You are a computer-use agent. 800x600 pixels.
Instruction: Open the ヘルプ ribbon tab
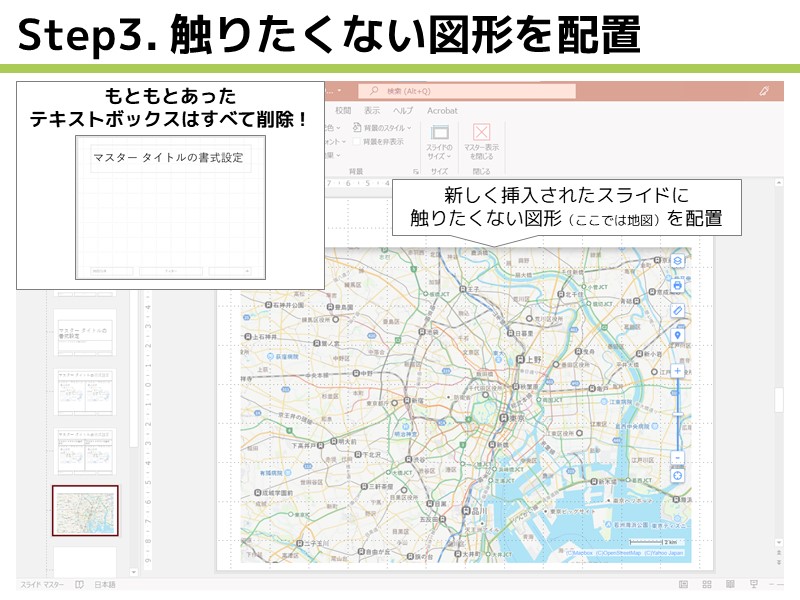point(403,110)
